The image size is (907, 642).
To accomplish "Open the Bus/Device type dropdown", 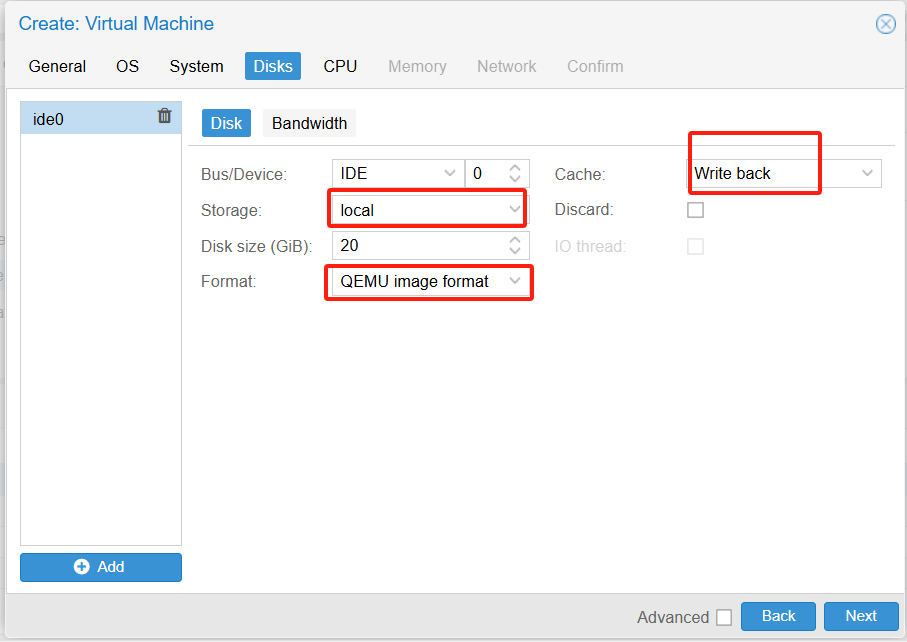I will (449, 174).
